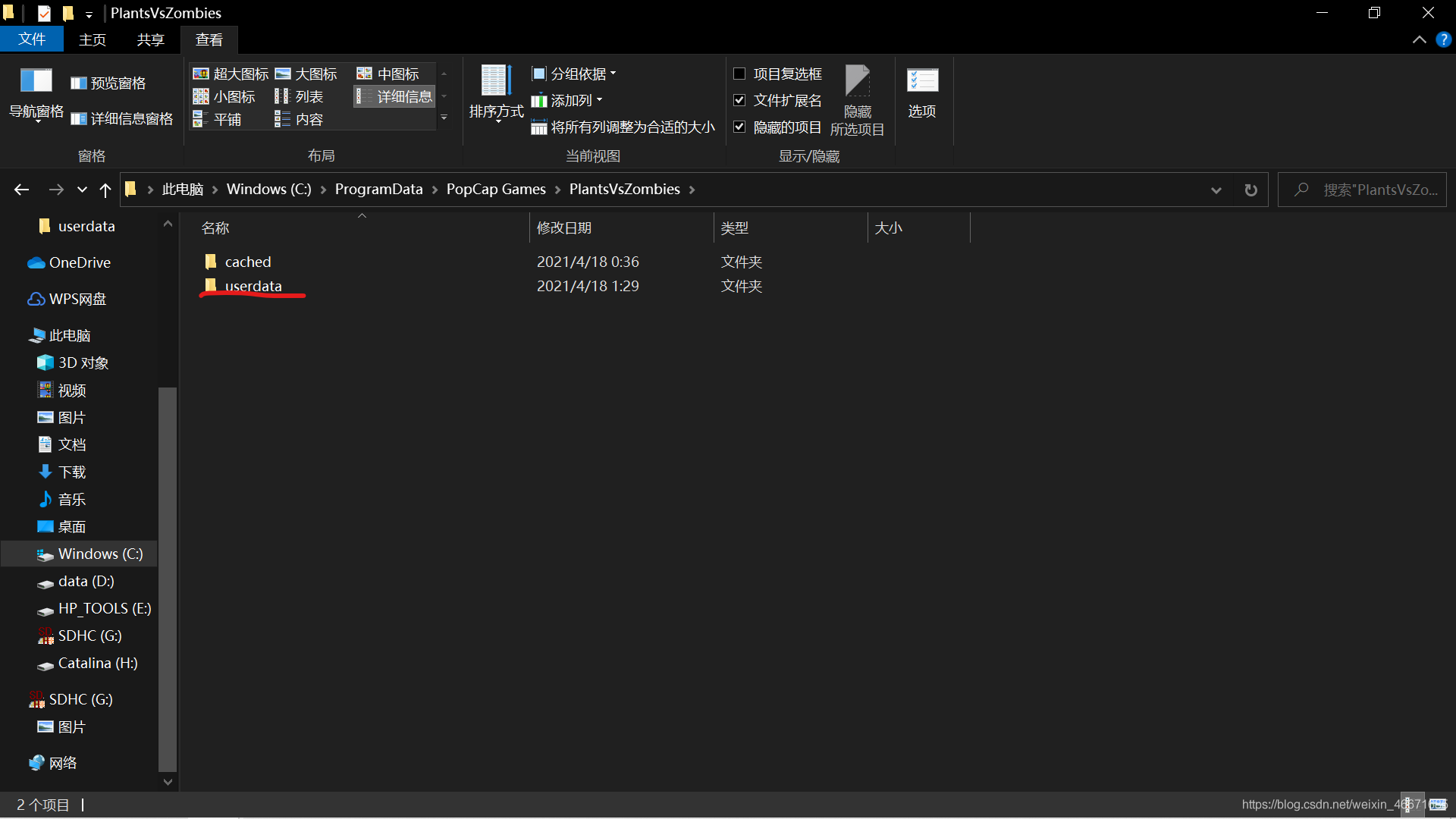The width and height of the screenshot is (1456, 819).
Task: Toggle the Preview pane (预览窗格)
Action: 108,83
